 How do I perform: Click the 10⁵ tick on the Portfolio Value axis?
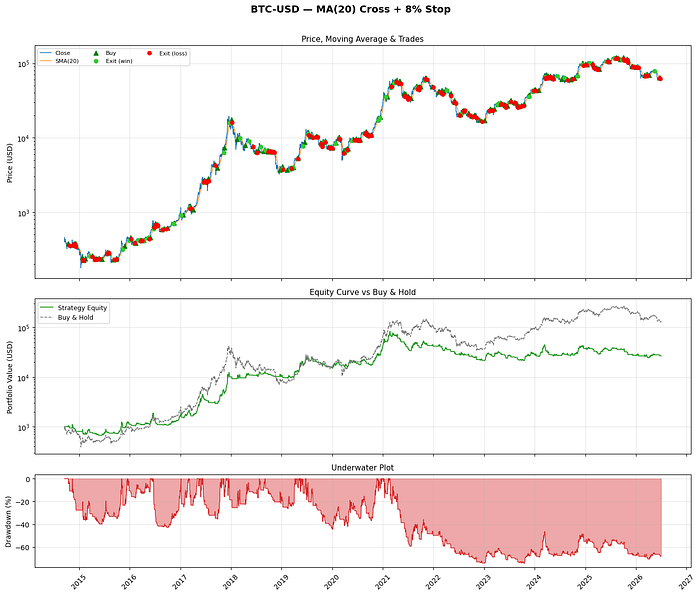23,328
